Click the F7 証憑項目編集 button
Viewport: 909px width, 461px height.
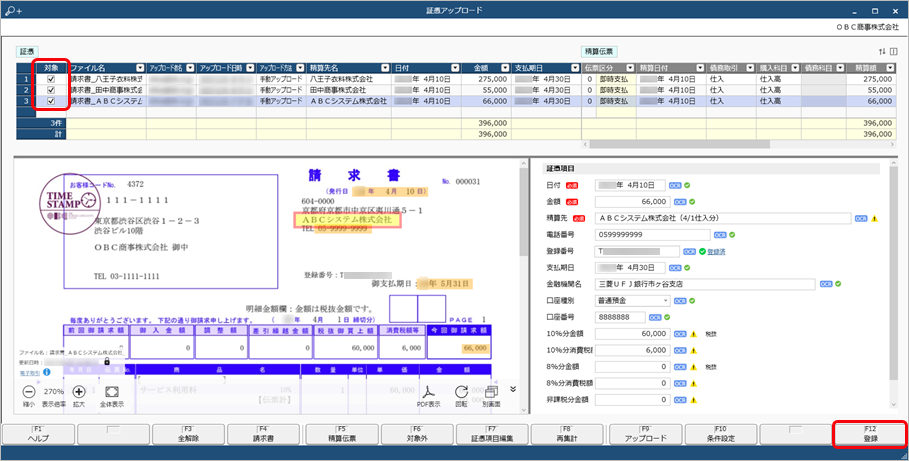coord(492,434)
